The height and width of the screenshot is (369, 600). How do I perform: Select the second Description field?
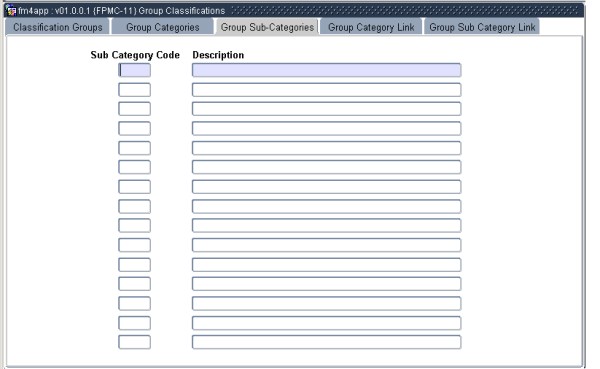coord(326,90)
